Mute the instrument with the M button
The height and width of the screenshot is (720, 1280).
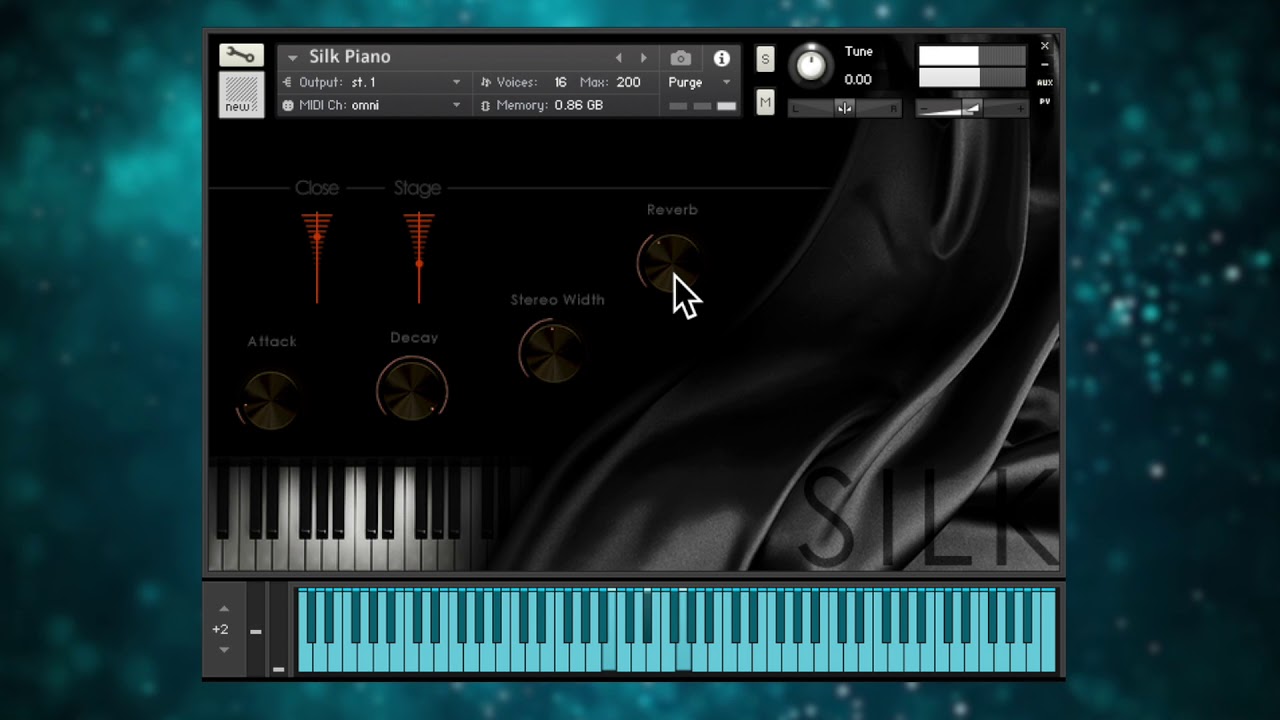point(765,102)
